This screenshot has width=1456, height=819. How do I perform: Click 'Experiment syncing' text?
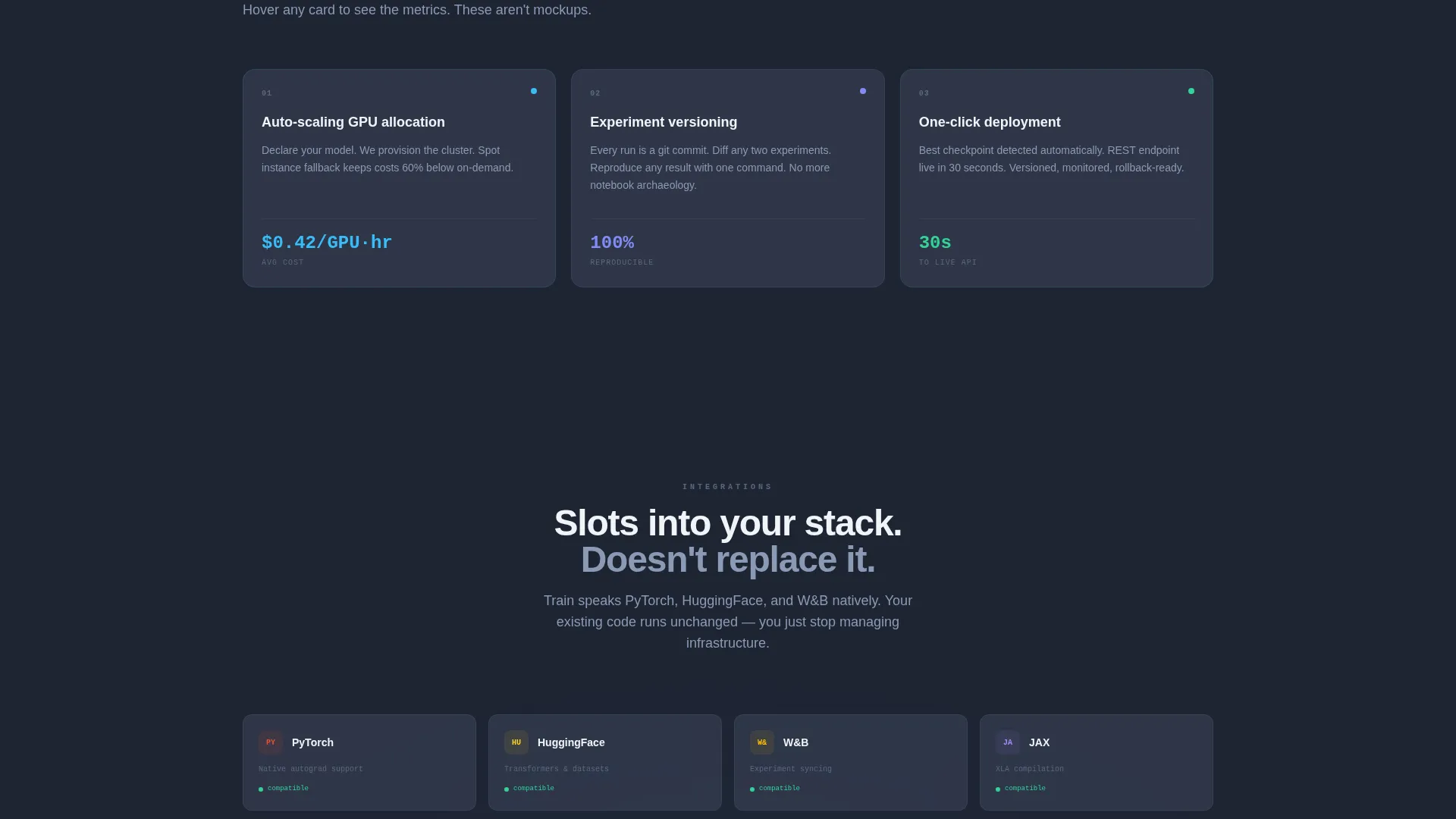(791, 769)
